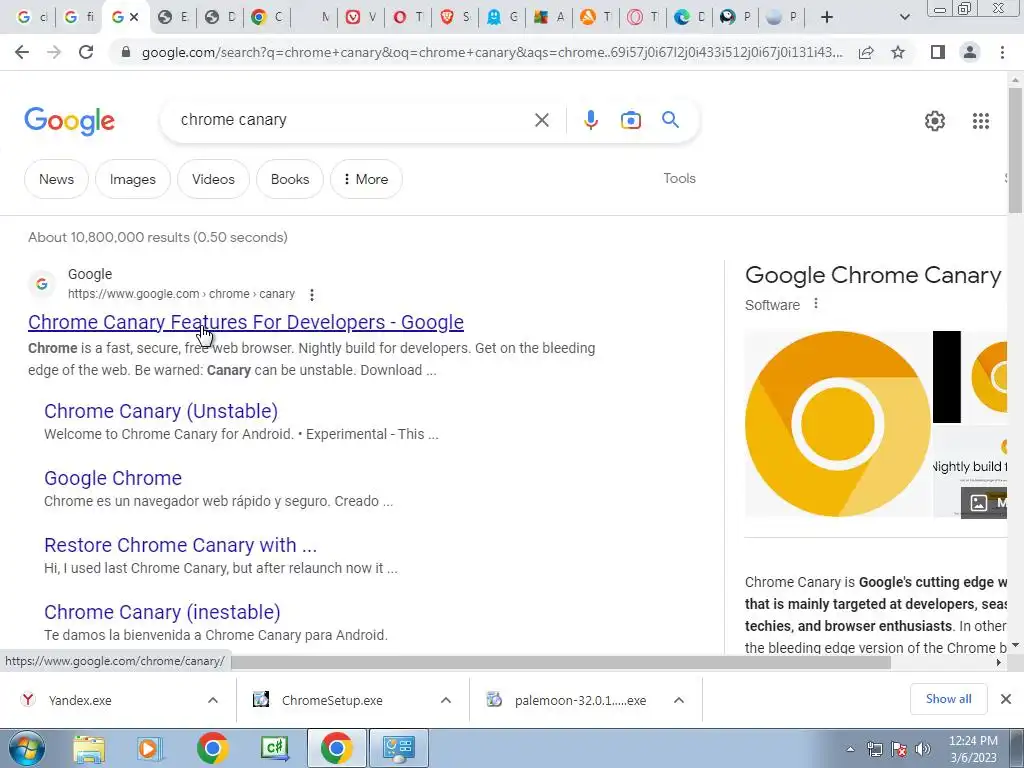This screenshot has width=1024, height=768.
Task: Reload the page with the refresh icon
Action: [x=86, y=52]
